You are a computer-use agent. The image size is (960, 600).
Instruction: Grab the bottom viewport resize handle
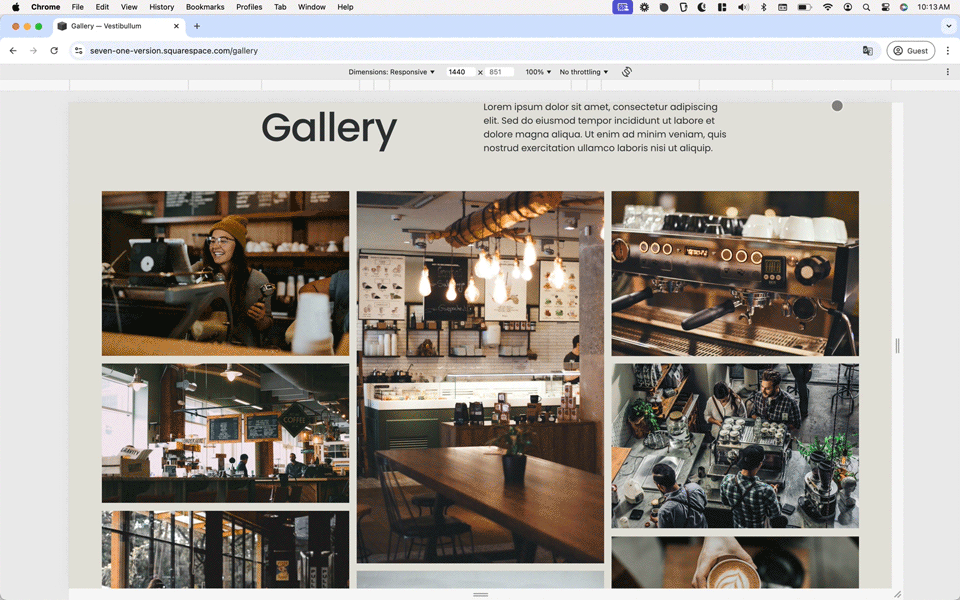[x=481, y=594]
